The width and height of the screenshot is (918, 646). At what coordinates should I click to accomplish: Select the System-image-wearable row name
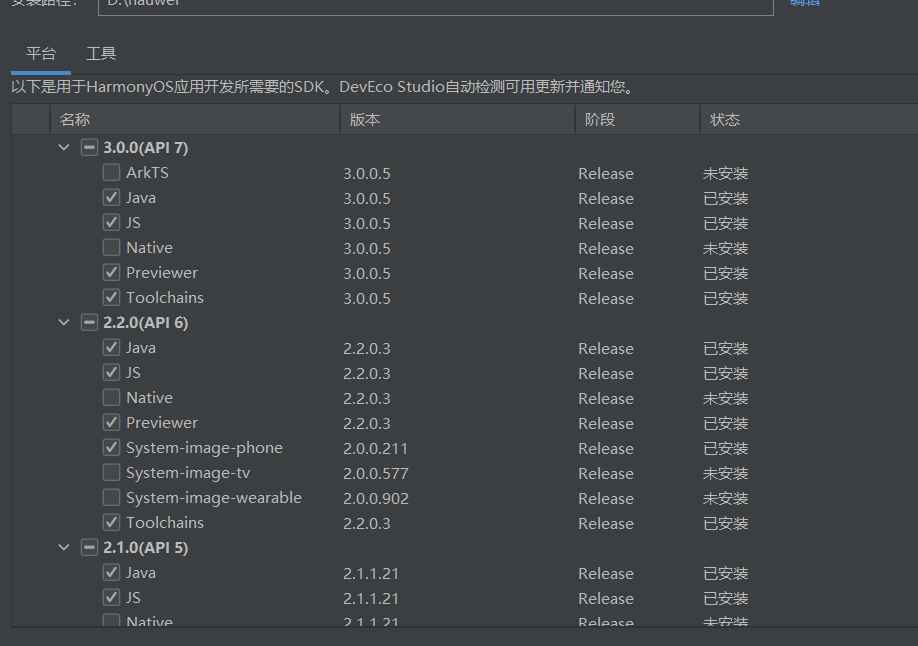coord(214,498)
